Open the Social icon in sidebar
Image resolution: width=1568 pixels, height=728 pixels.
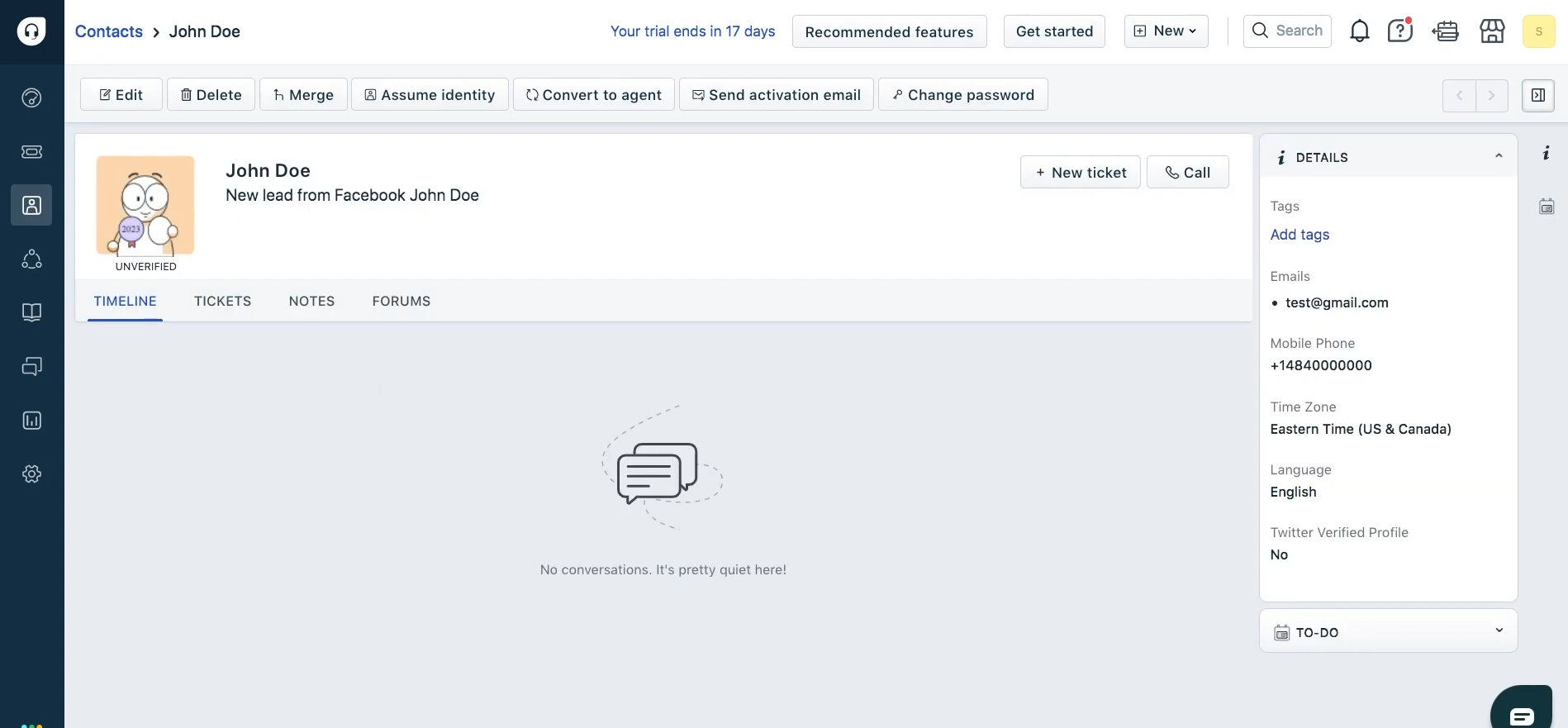pyautogui.click(x=31, y=259)
